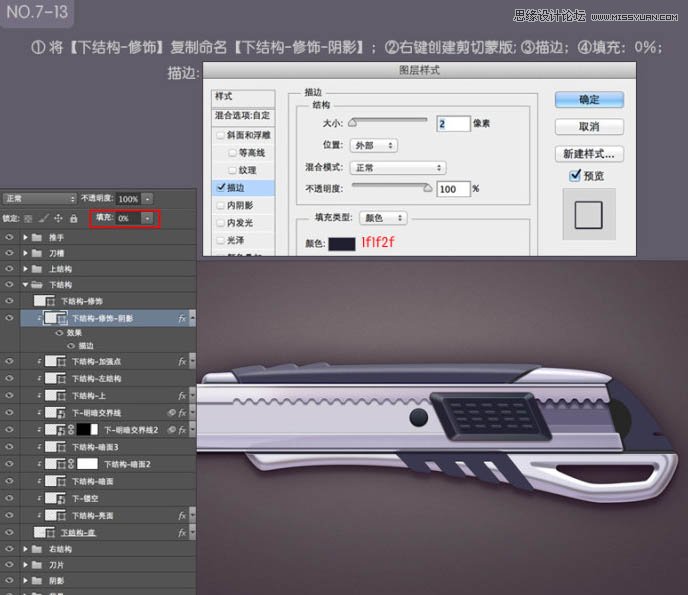Click the folder icon of 右结构 group
This screenshot has width=688, height=595.
click(x=37, y=549)
